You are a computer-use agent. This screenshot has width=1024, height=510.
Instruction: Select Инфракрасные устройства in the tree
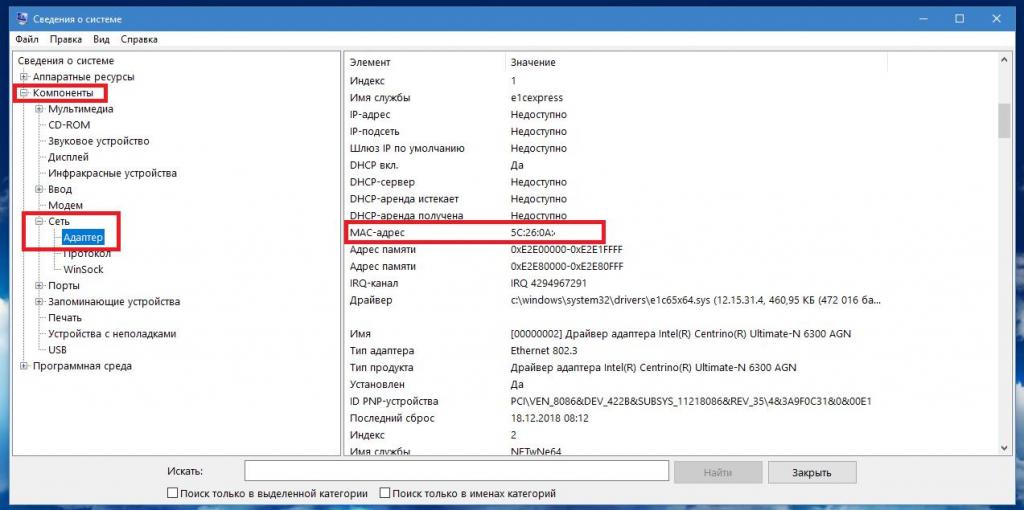[112, 173]
